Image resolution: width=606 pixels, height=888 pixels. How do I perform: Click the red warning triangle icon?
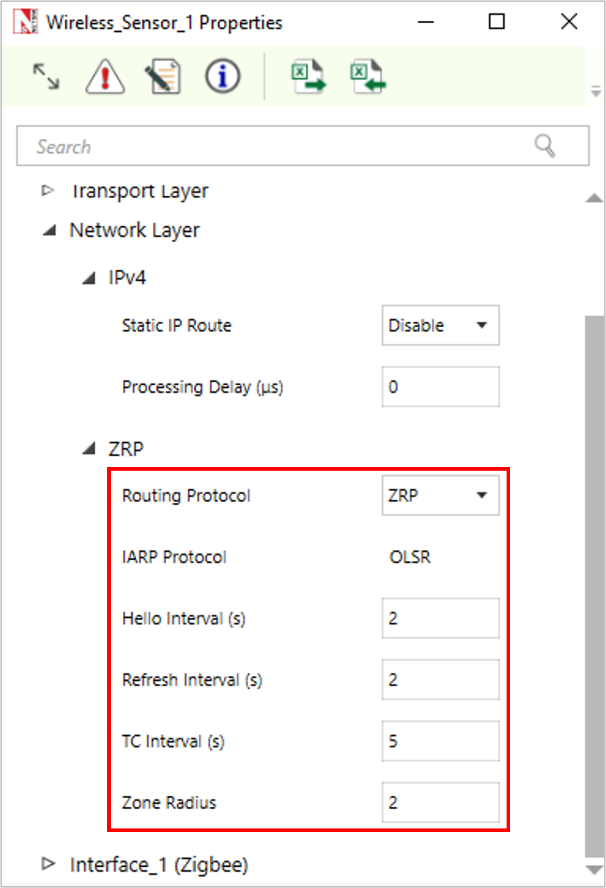pos(104,77)
